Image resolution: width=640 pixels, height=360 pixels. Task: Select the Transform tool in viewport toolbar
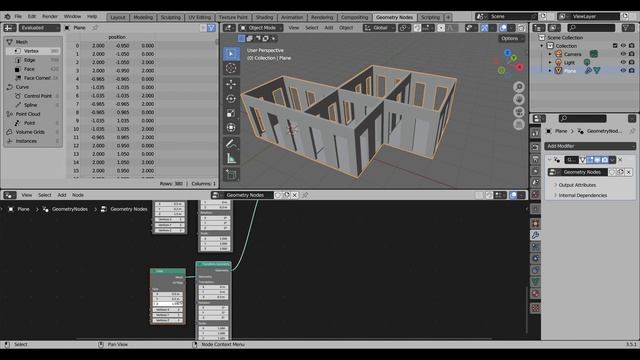coord(231,128)
